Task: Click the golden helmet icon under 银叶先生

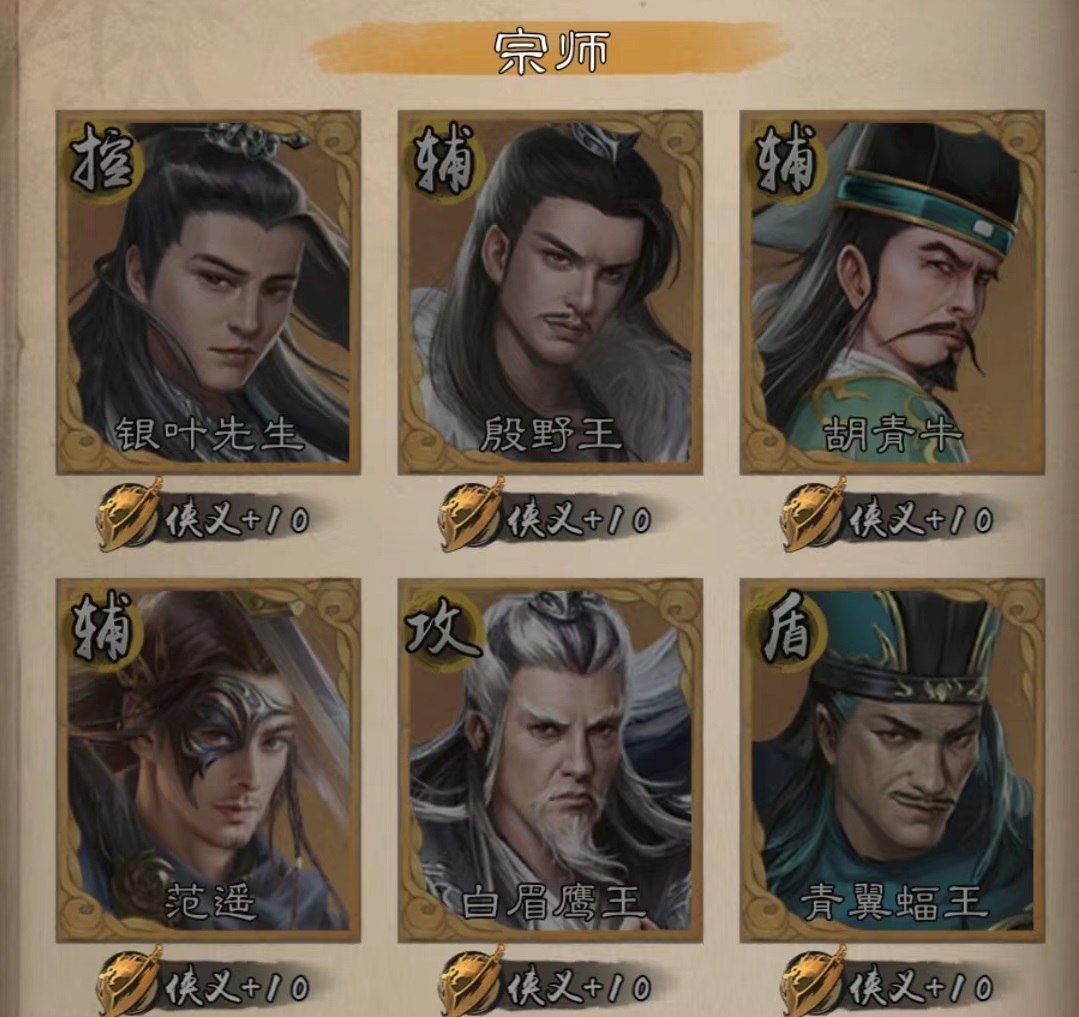Action: pyautogui.click(x=129, y=515)
